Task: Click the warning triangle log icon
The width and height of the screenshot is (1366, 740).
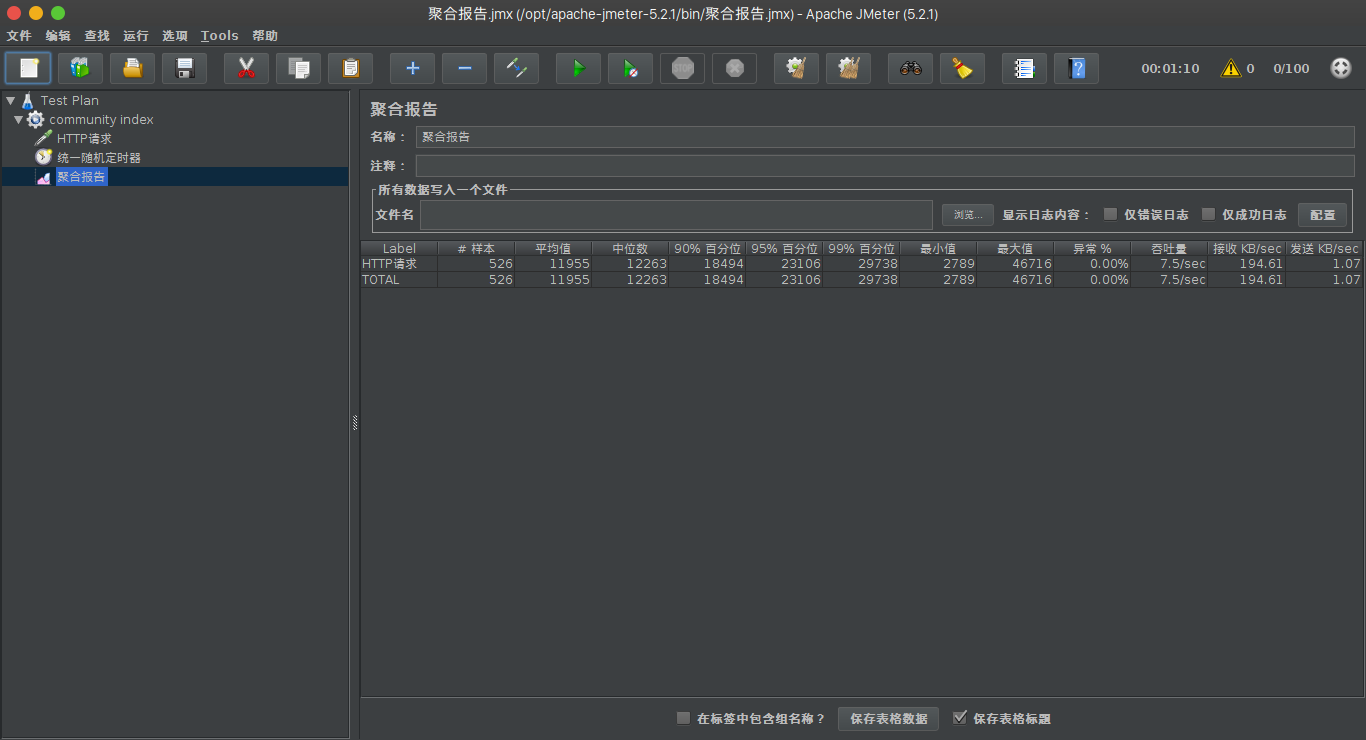Action: tap(1230, 68)
